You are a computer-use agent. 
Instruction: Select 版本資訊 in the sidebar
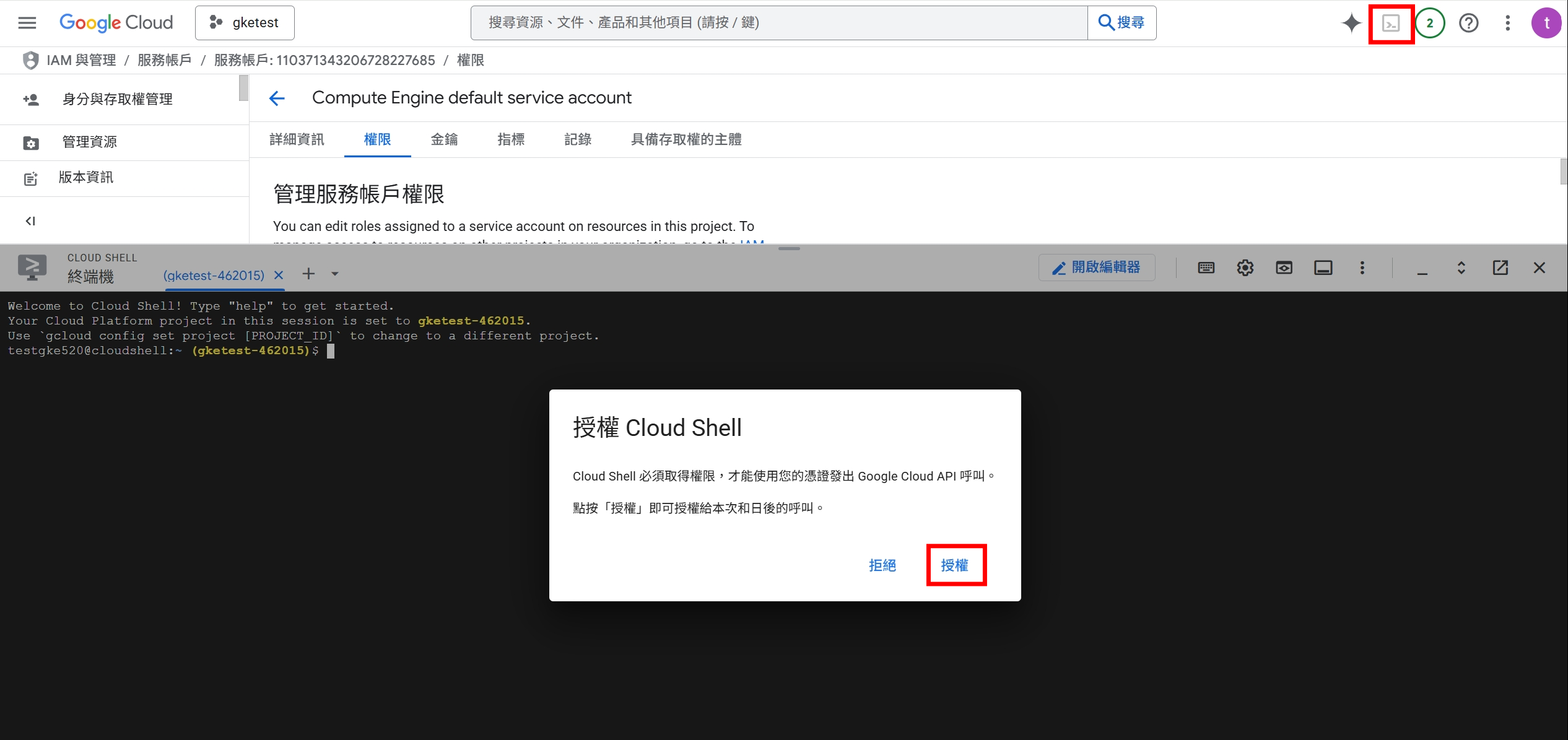(86, 178)
